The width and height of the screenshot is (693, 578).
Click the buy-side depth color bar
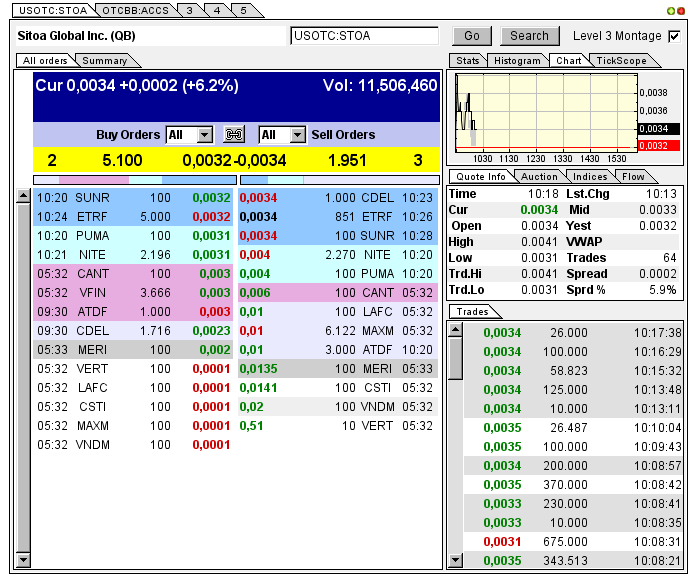(135, 180)
